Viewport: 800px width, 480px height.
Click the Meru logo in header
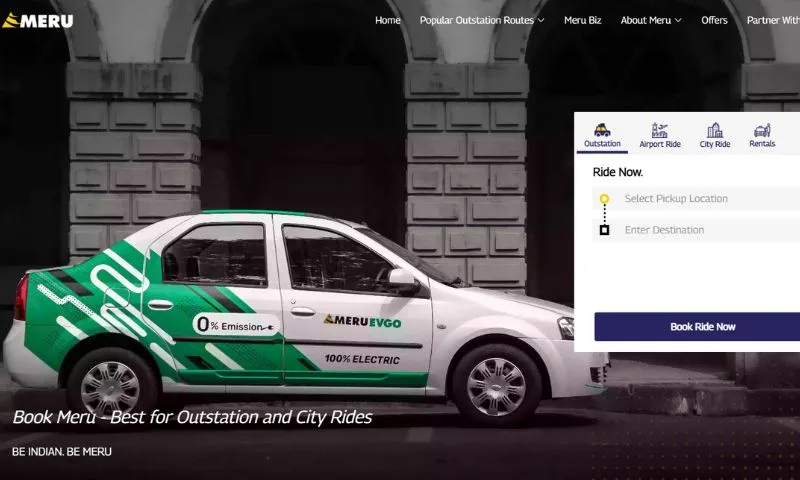[38, 20]
